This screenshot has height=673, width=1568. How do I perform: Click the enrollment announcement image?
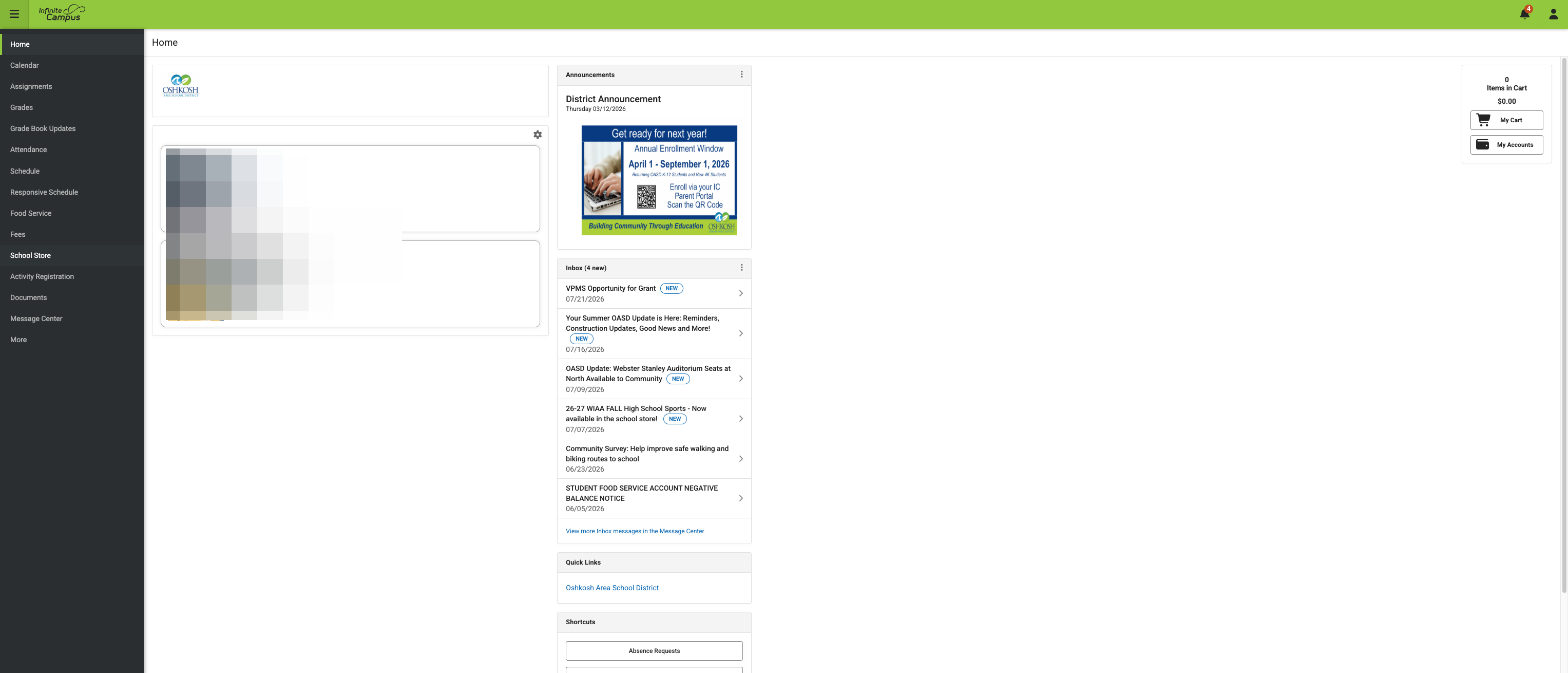pos(659,180)
